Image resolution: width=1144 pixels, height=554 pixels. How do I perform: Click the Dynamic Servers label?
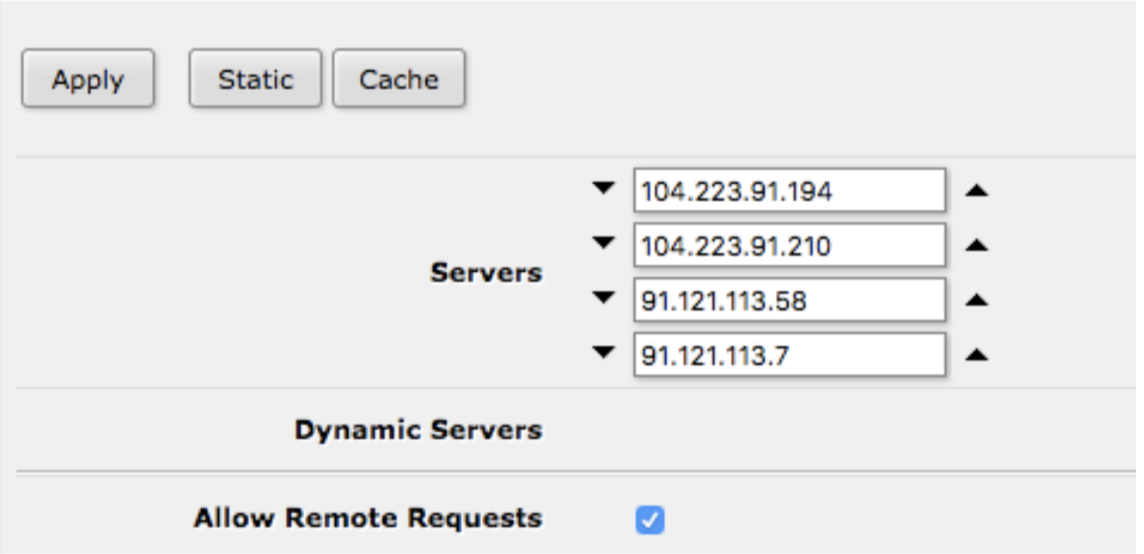418,430
